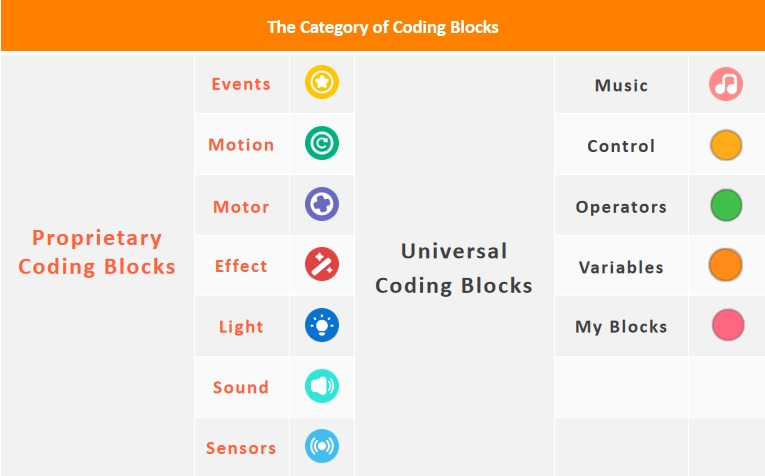Select the orange Control color circle
Screen dimensions: 765x476
(726, 145)
